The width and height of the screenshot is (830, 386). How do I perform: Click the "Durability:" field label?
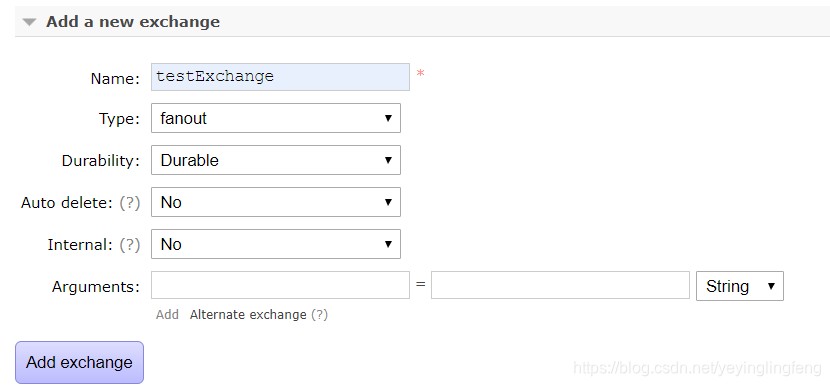pos(101,160)
